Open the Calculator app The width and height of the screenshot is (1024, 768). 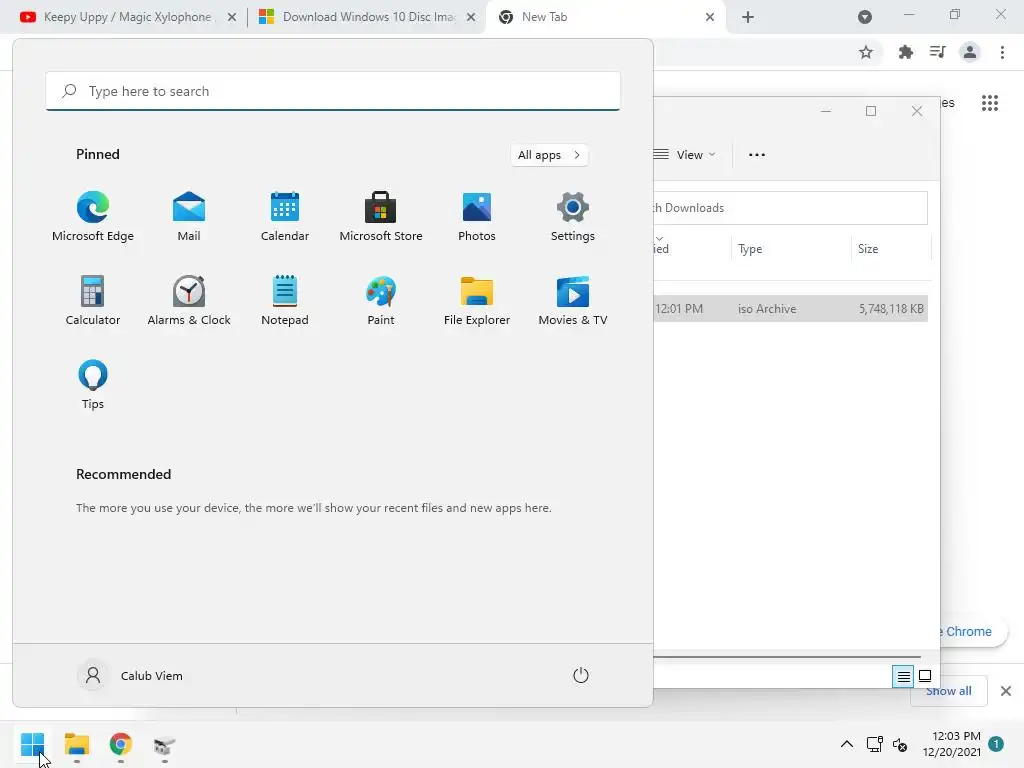click(93, 300)
